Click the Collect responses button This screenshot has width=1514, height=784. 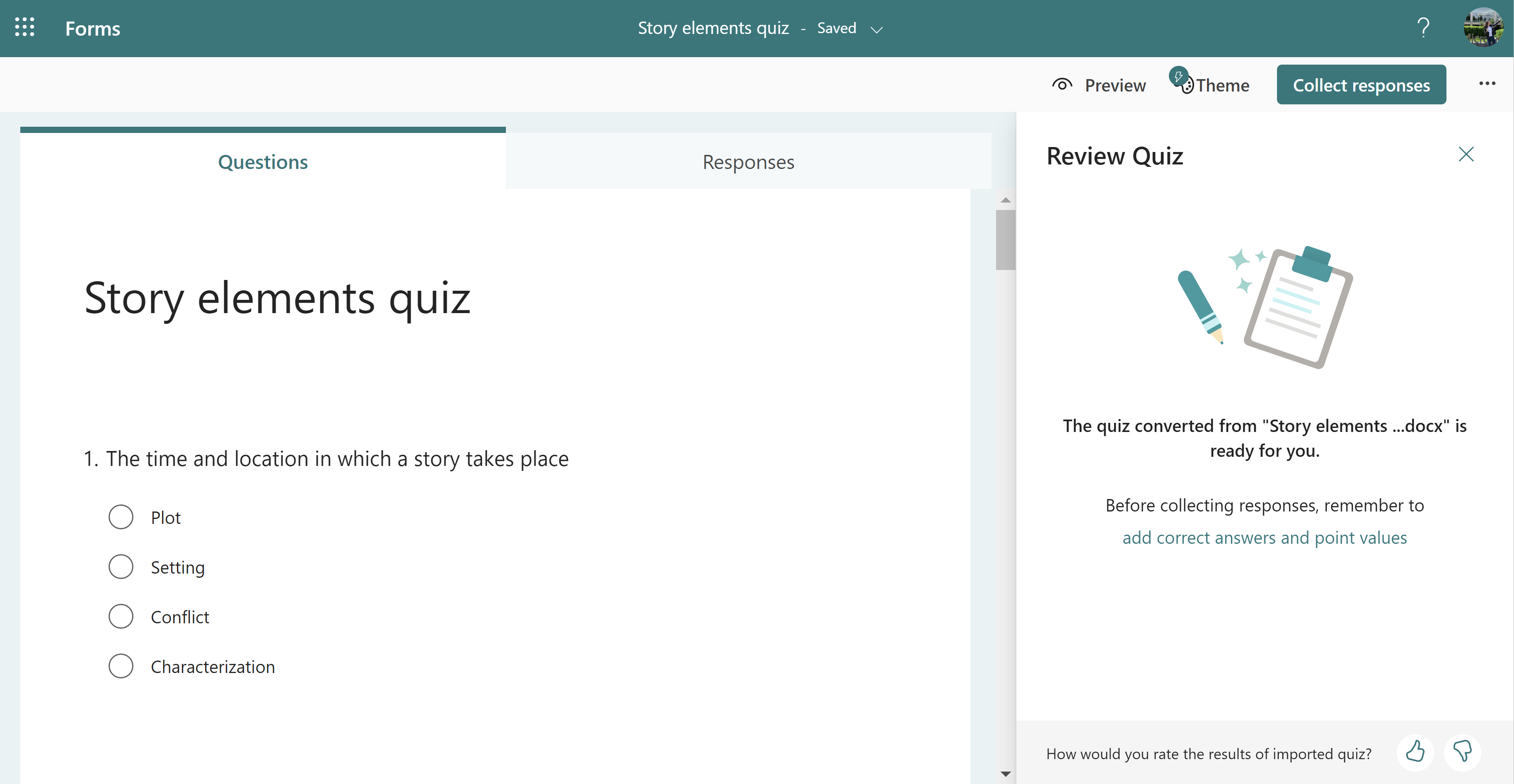tap(1361, 85)
